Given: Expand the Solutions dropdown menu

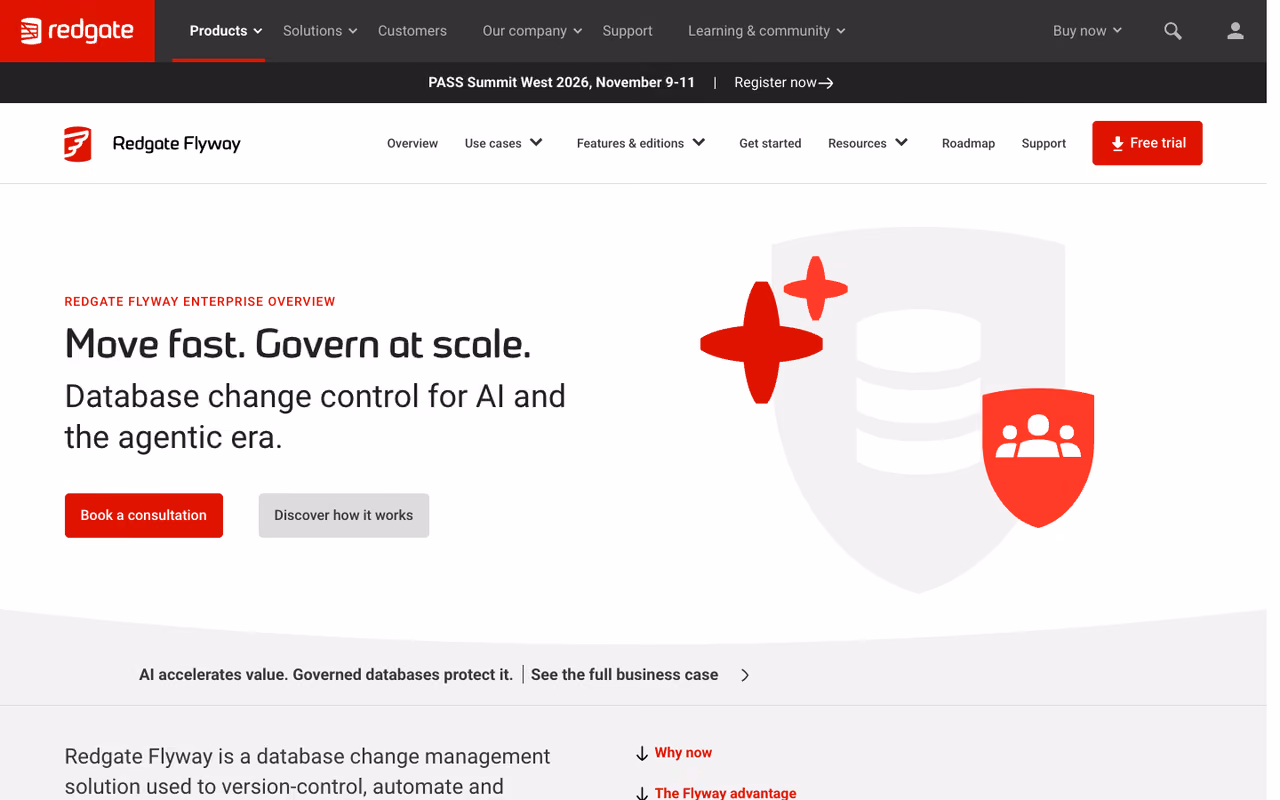Looking at the screenshot, I should 320,31.
